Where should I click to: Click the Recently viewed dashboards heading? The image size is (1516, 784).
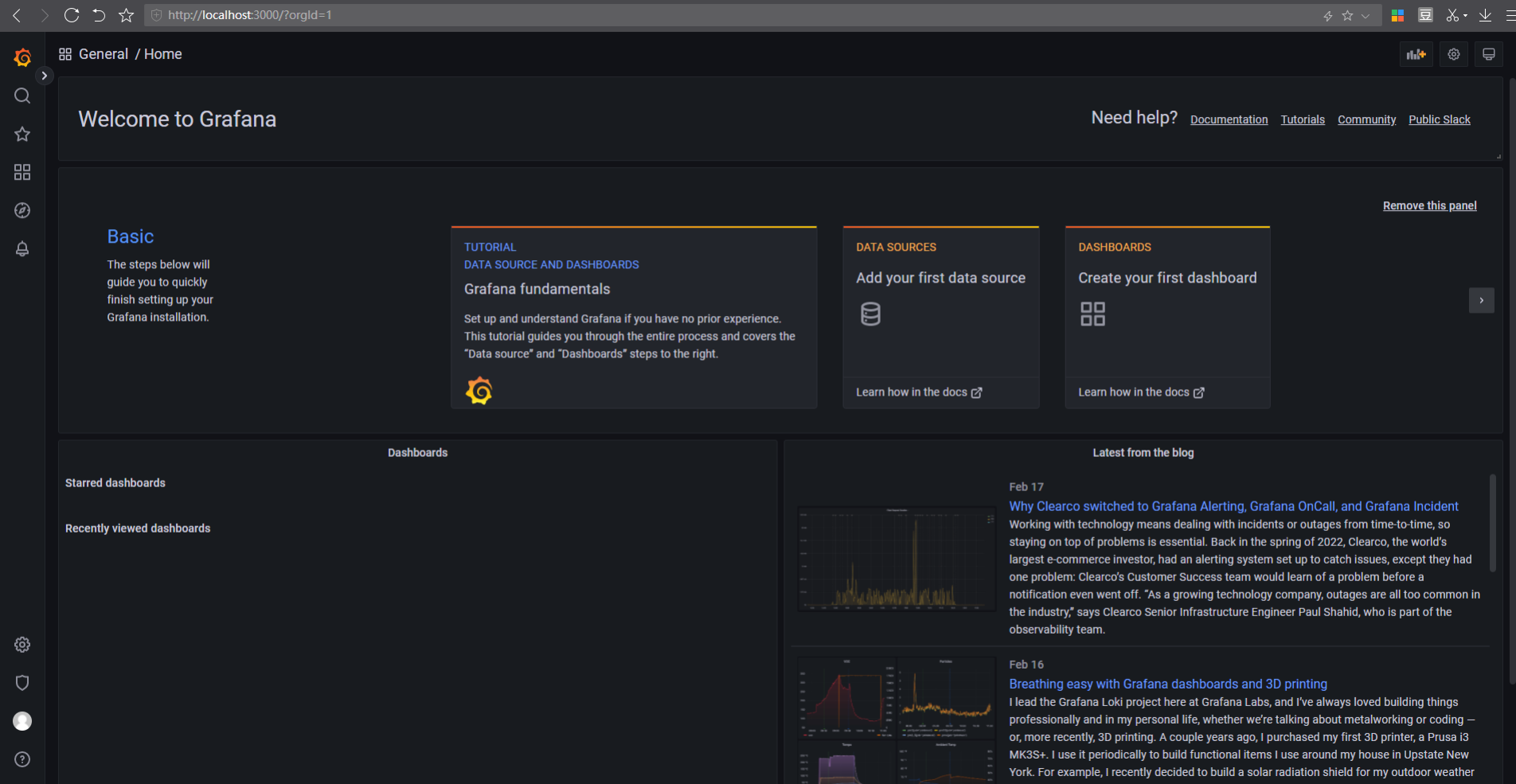point(138,529)
